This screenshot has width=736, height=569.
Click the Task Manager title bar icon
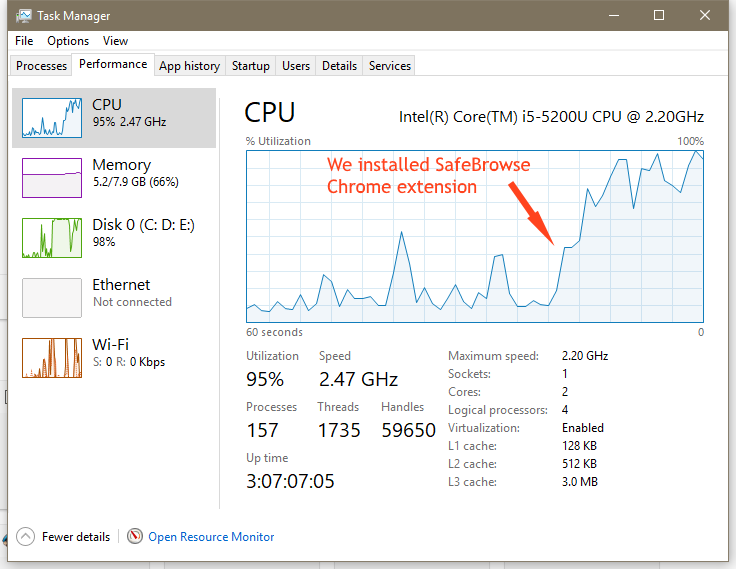pos(22,16)
